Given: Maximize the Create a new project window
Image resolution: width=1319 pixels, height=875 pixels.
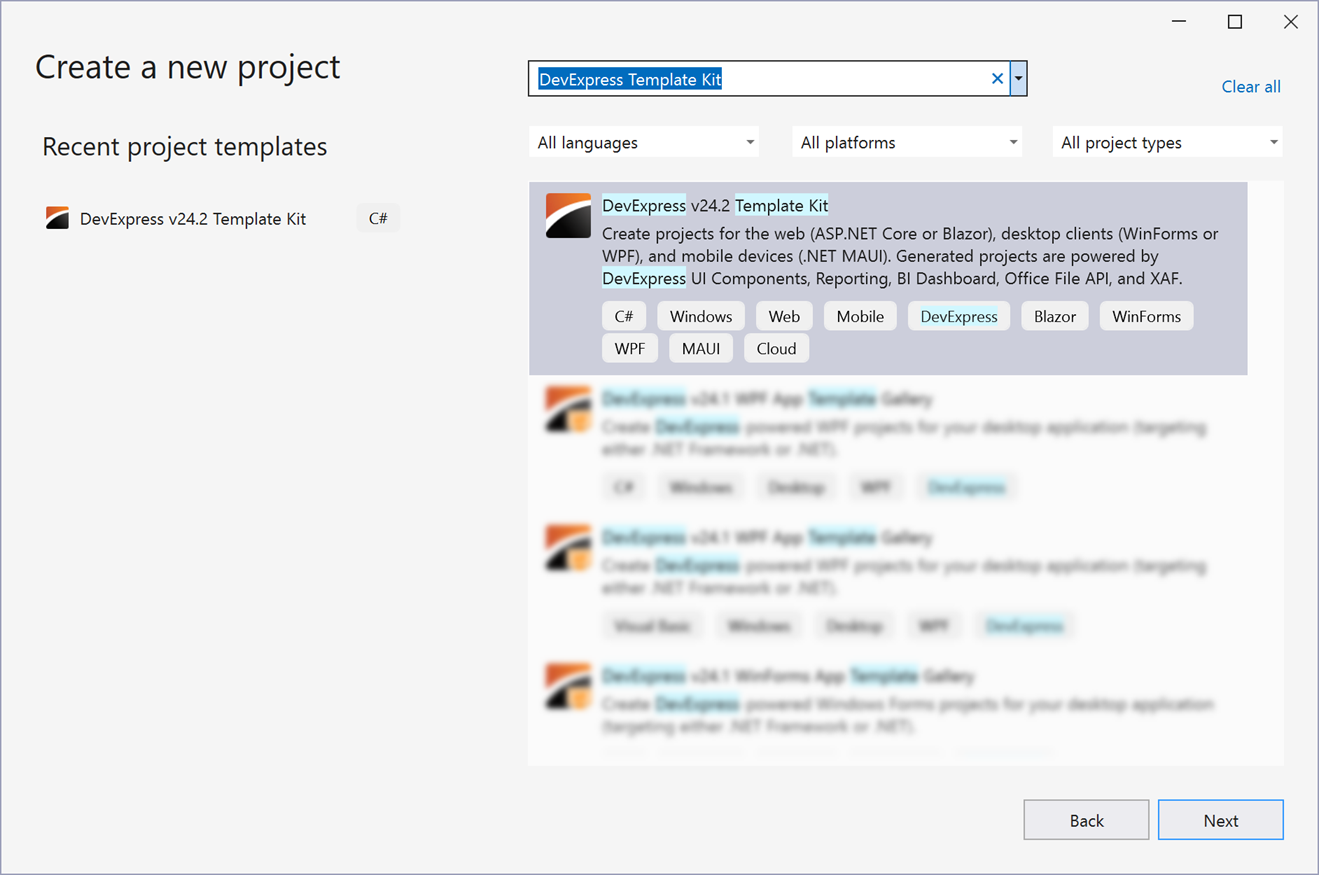Looking at the screenshot, I should click(x=1235, y=22).
